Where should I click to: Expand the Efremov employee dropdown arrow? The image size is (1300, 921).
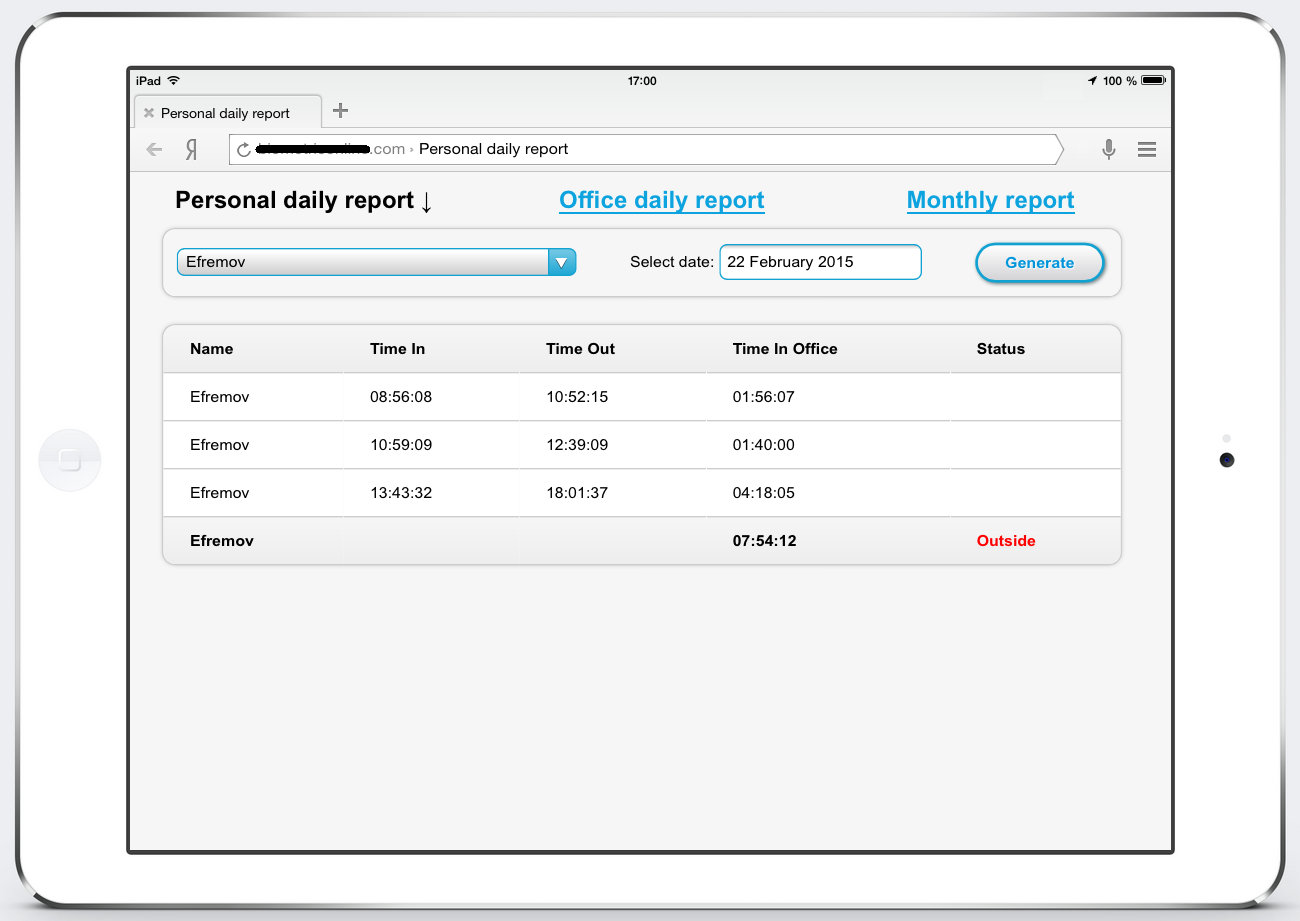click(562, 262)
